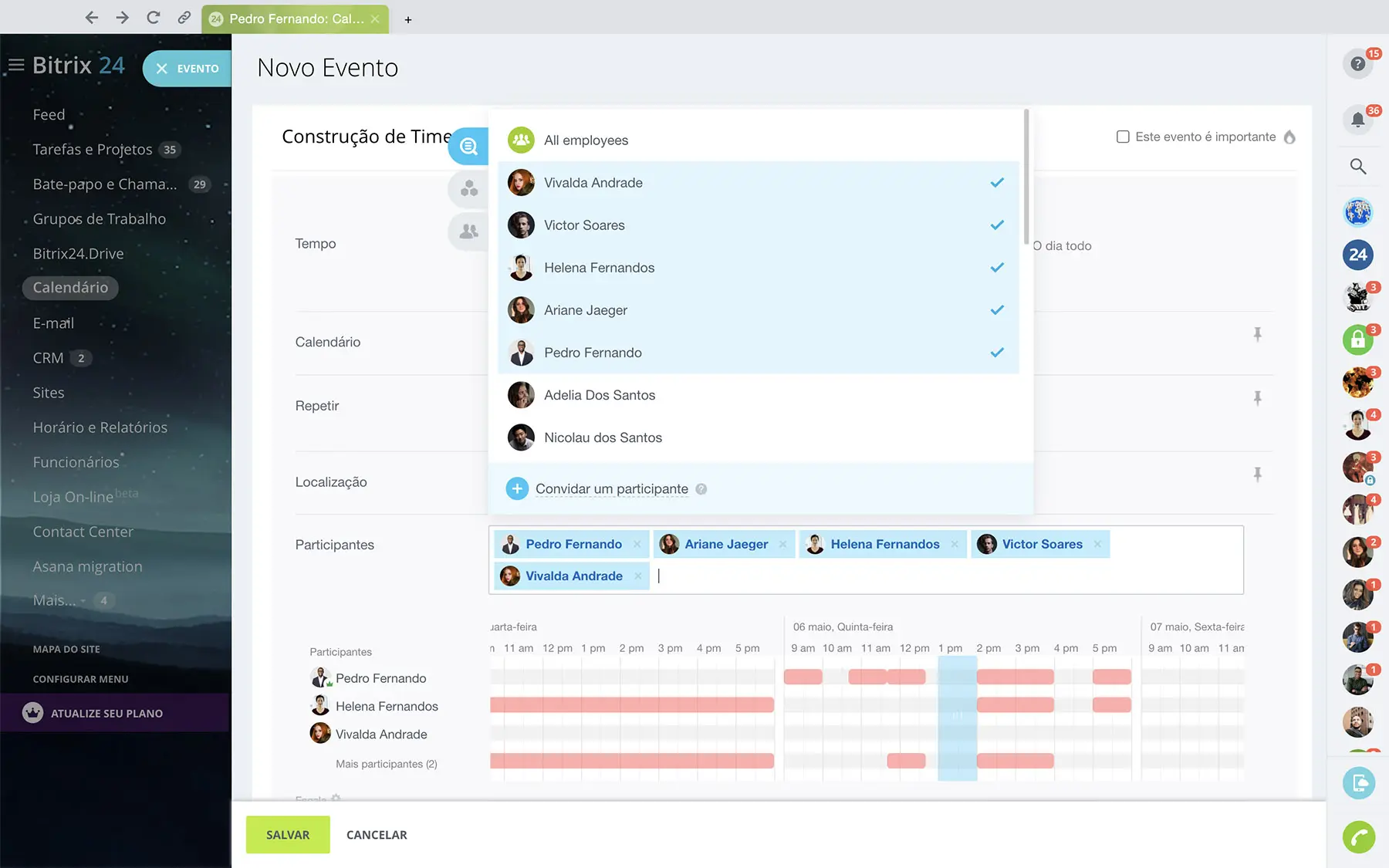The height and width of the screenshot is (868, 1389).
Task: Enable 'Este evento é importante' checkbox
Action: coord(1123,137)
